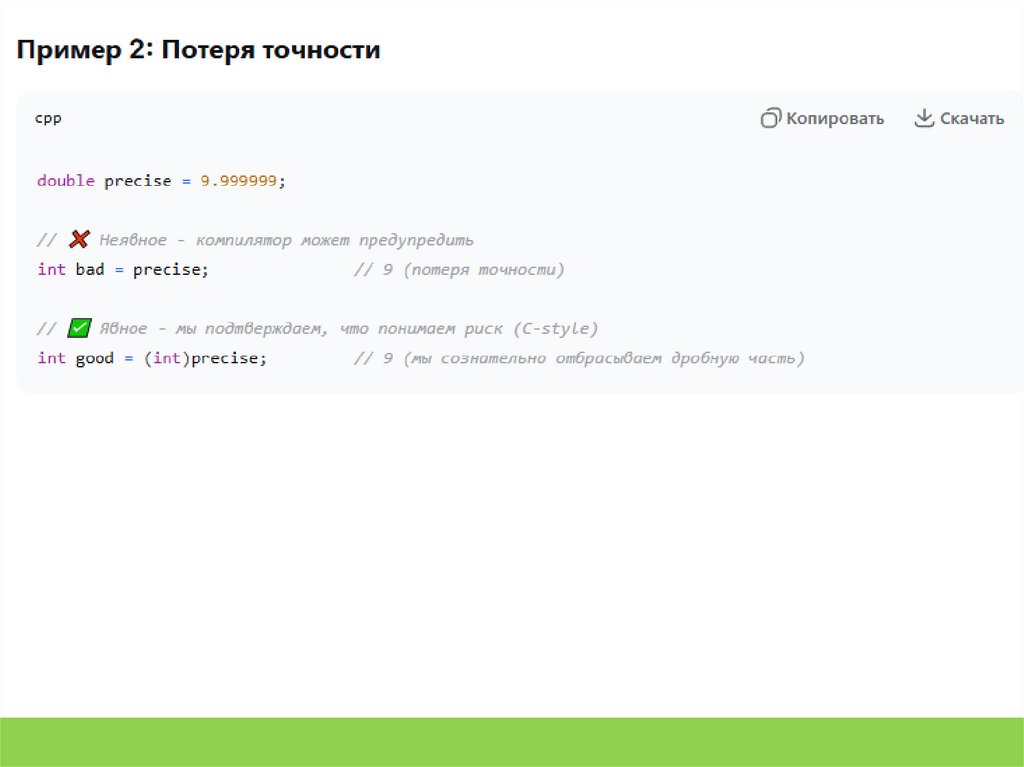Click comment 'Неявное - компилятор может предупредить'
Screen dimensions: 1024x767
click(286, 240)
